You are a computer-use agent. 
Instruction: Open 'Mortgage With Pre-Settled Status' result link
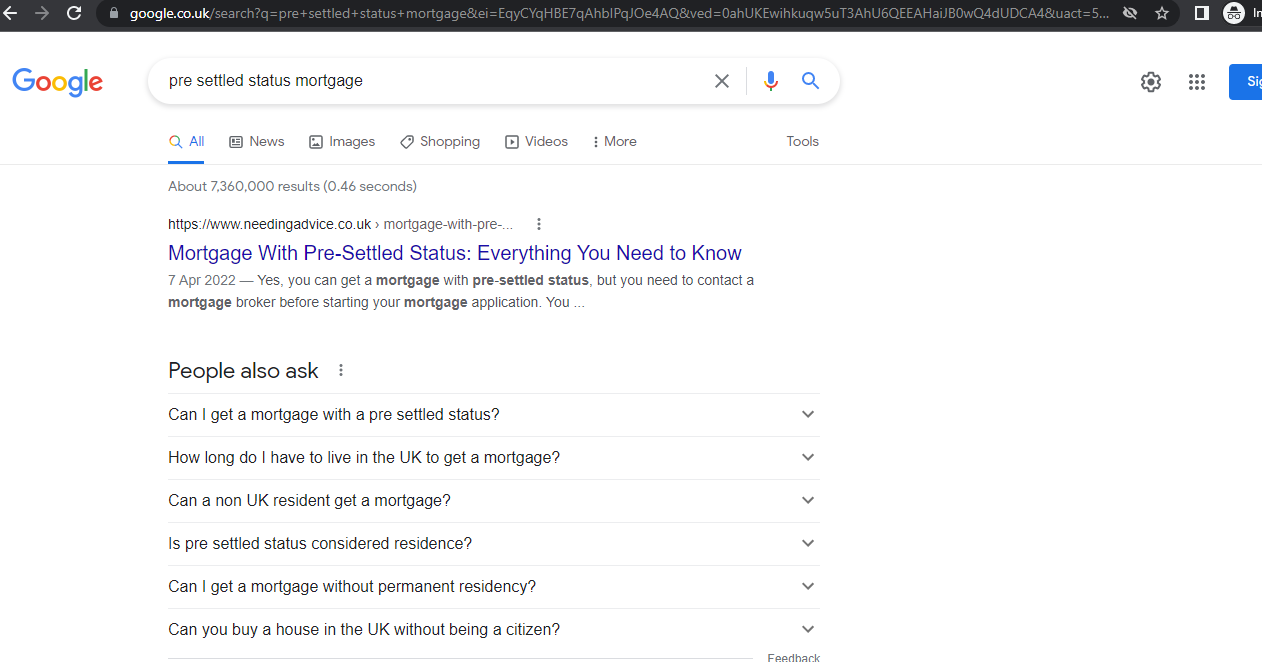pos(455,253)
